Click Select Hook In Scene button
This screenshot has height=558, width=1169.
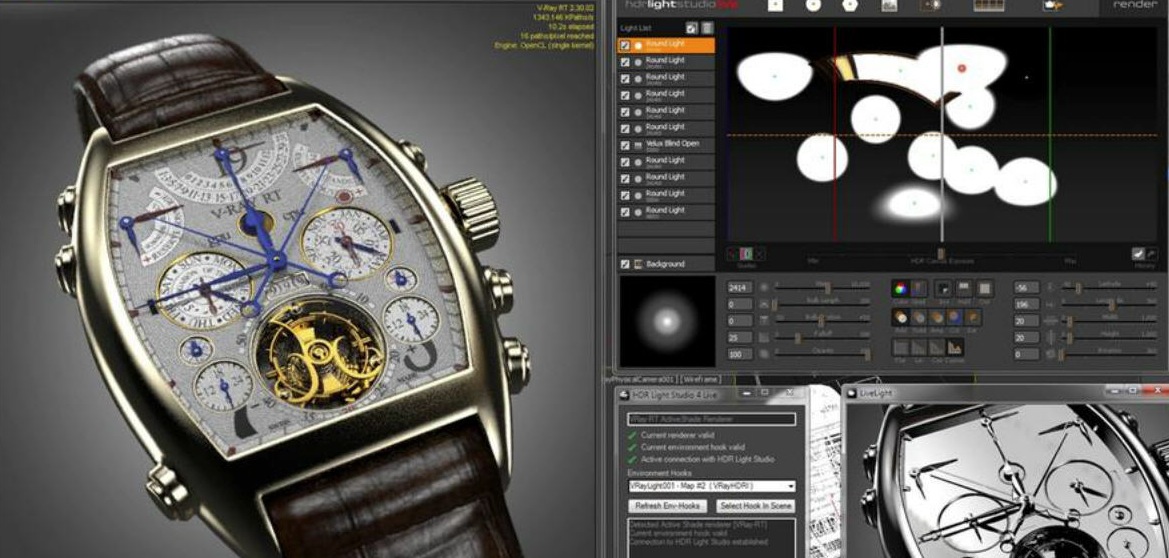point(755,506)
